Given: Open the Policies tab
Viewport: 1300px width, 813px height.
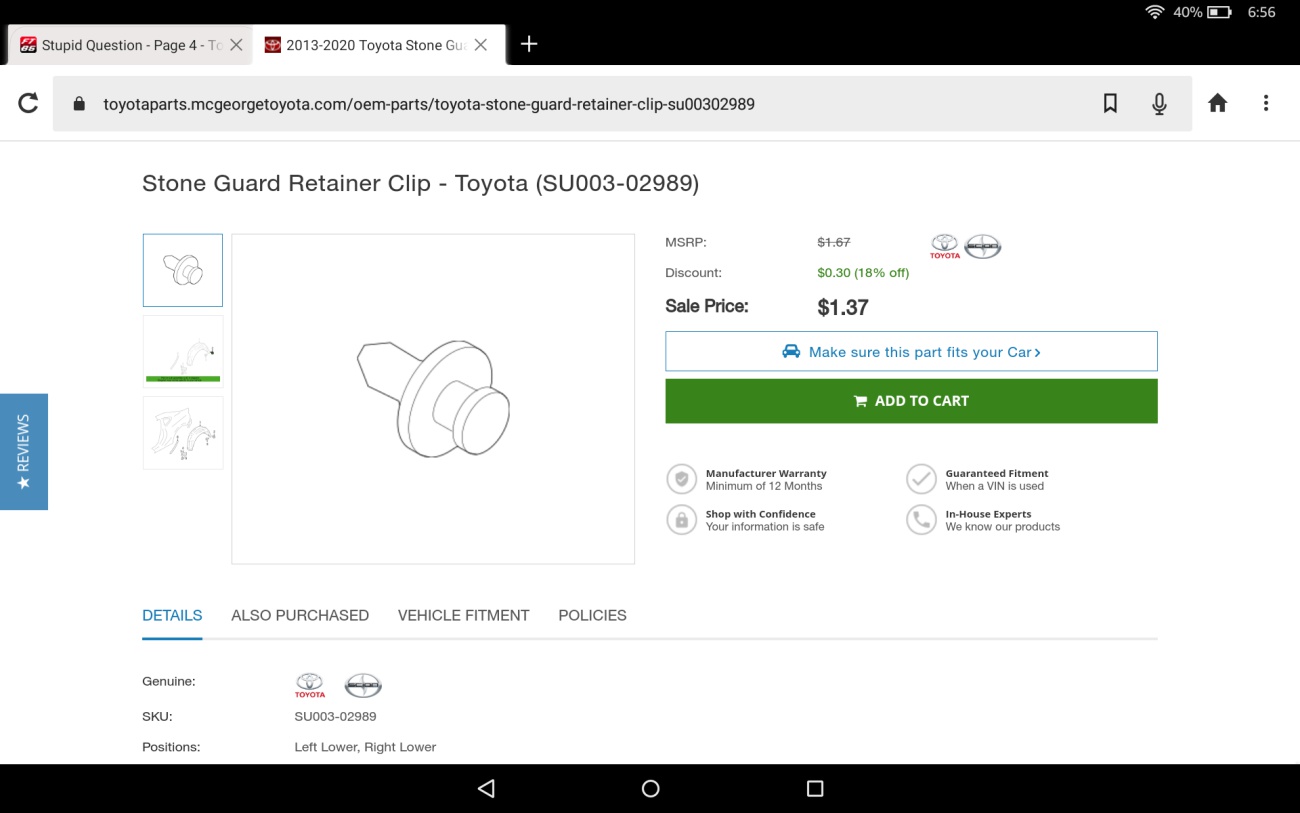Looking at the screenshot, I should [592, 615].
